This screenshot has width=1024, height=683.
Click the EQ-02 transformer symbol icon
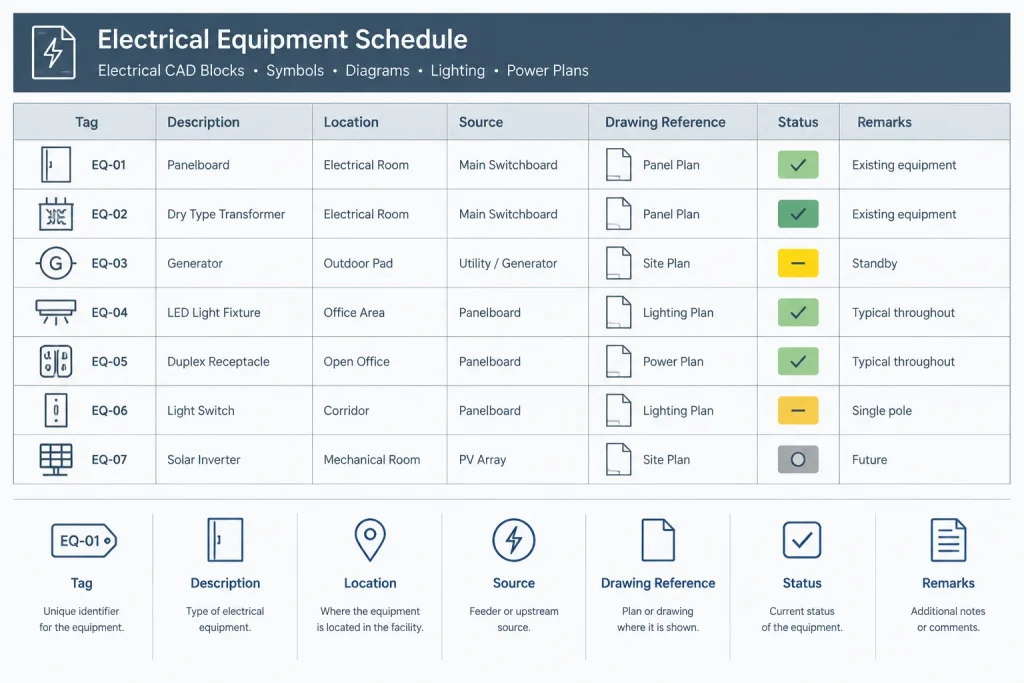coord(56,214)
